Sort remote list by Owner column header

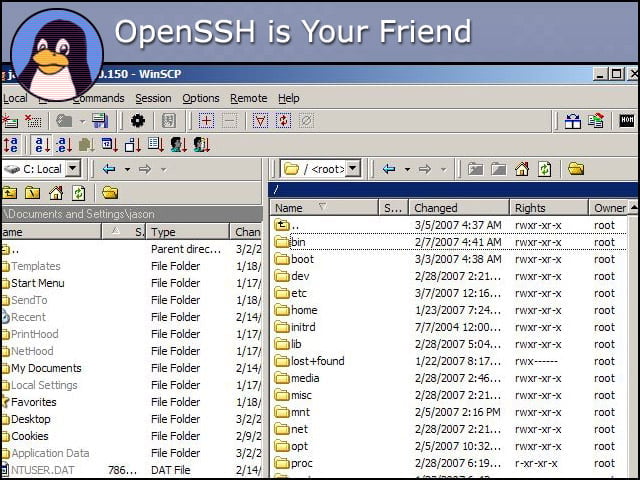pyautogui.click(x=608, y=208)
